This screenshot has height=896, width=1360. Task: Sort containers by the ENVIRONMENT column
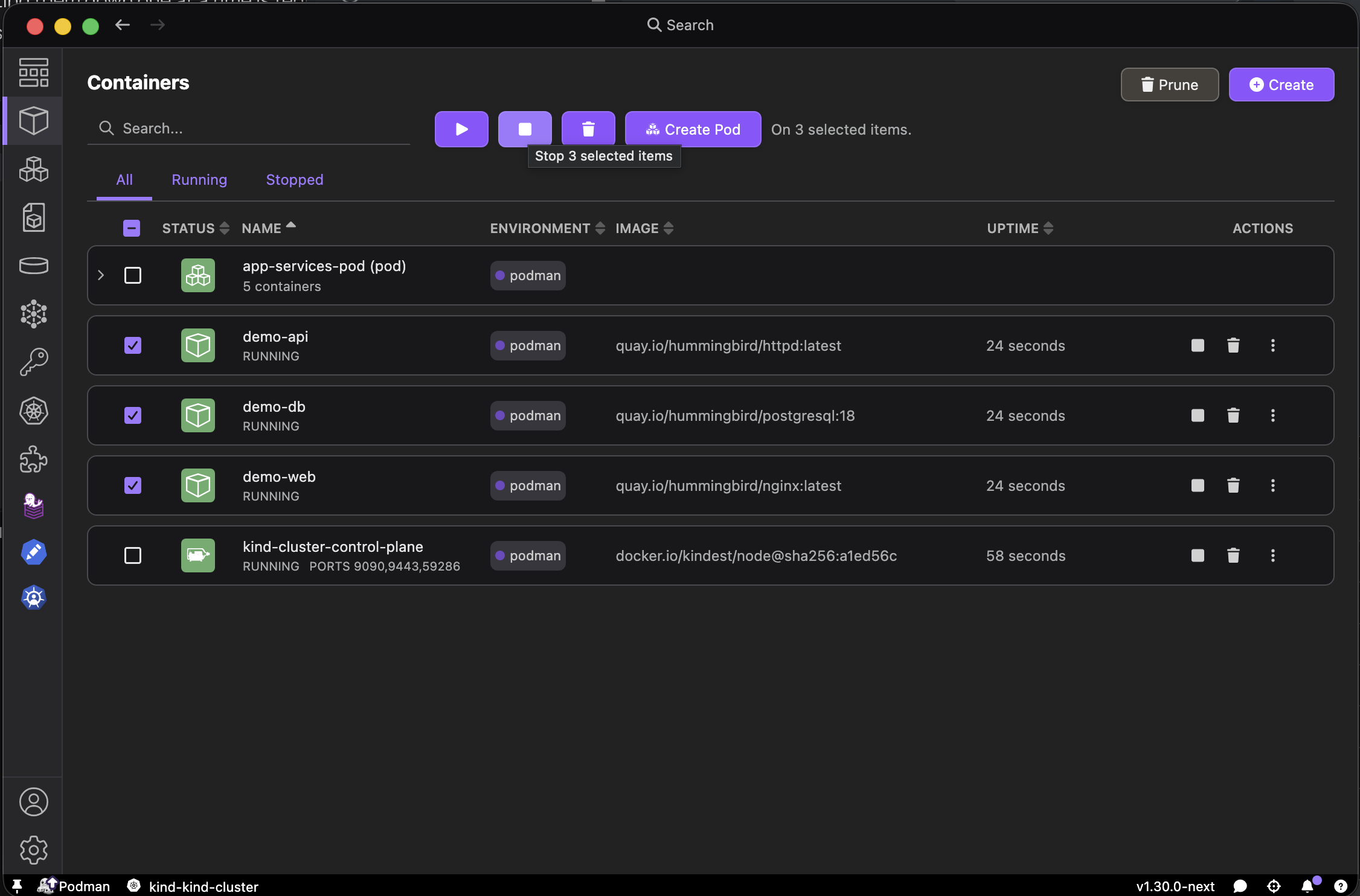pyautogui.click(x=548, y=228)
